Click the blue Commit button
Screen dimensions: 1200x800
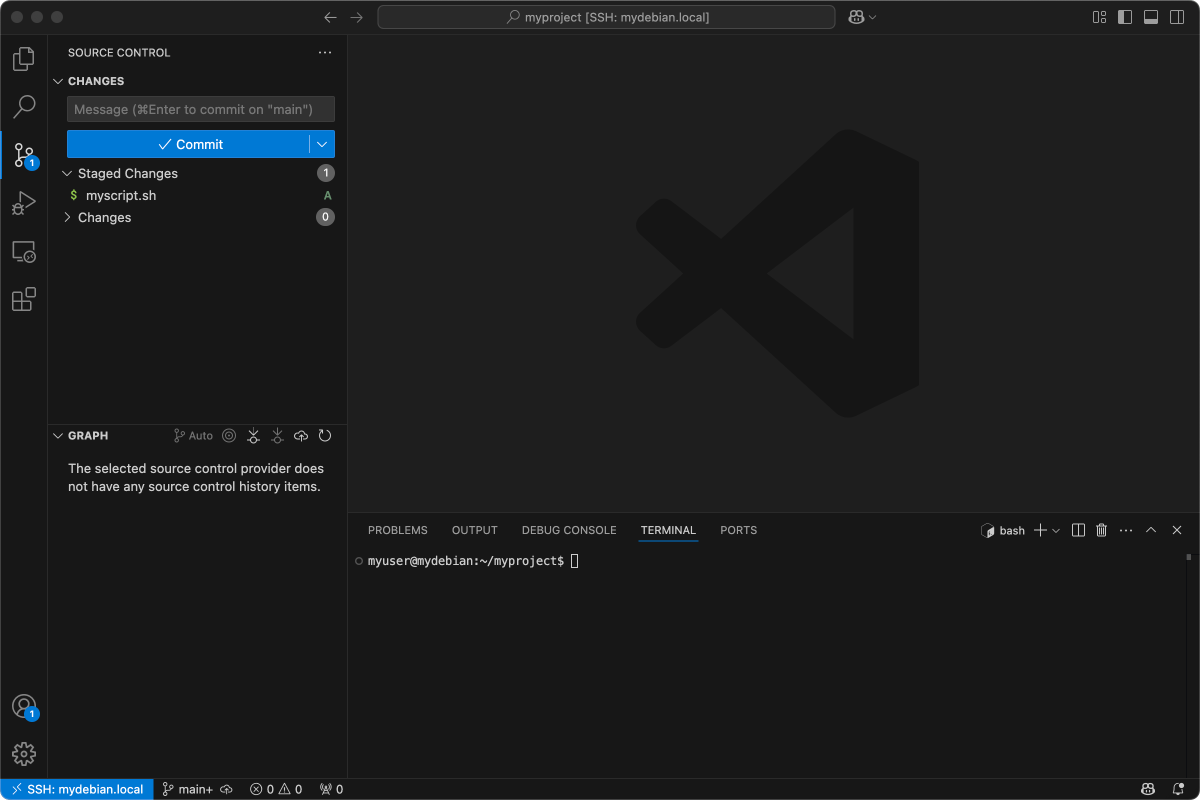[x=188, y=144]
